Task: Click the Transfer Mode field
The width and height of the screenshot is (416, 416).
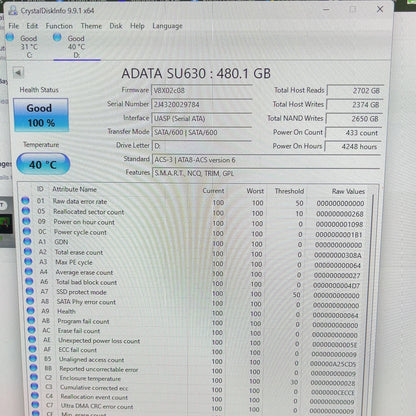Action: point(202,132)
